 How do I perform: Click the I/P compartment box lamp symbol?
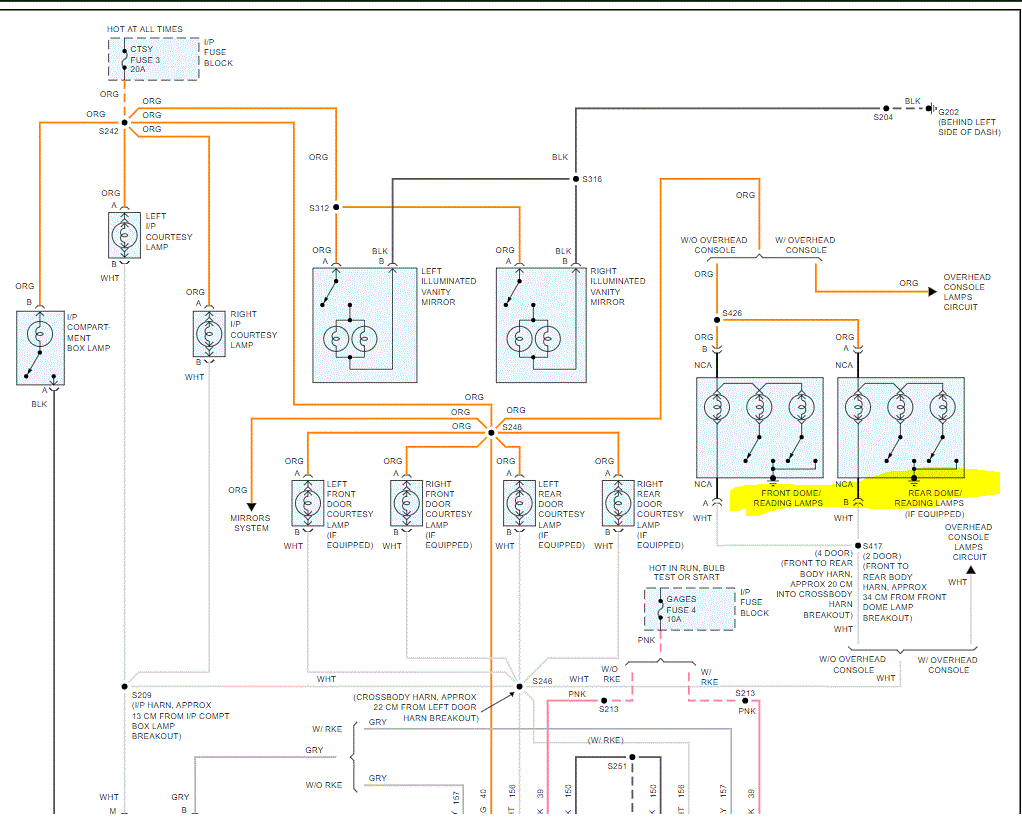41,348
